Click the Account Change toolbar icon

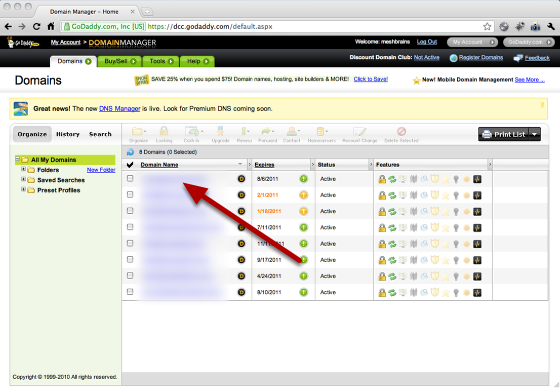click(x=360, y=135)
